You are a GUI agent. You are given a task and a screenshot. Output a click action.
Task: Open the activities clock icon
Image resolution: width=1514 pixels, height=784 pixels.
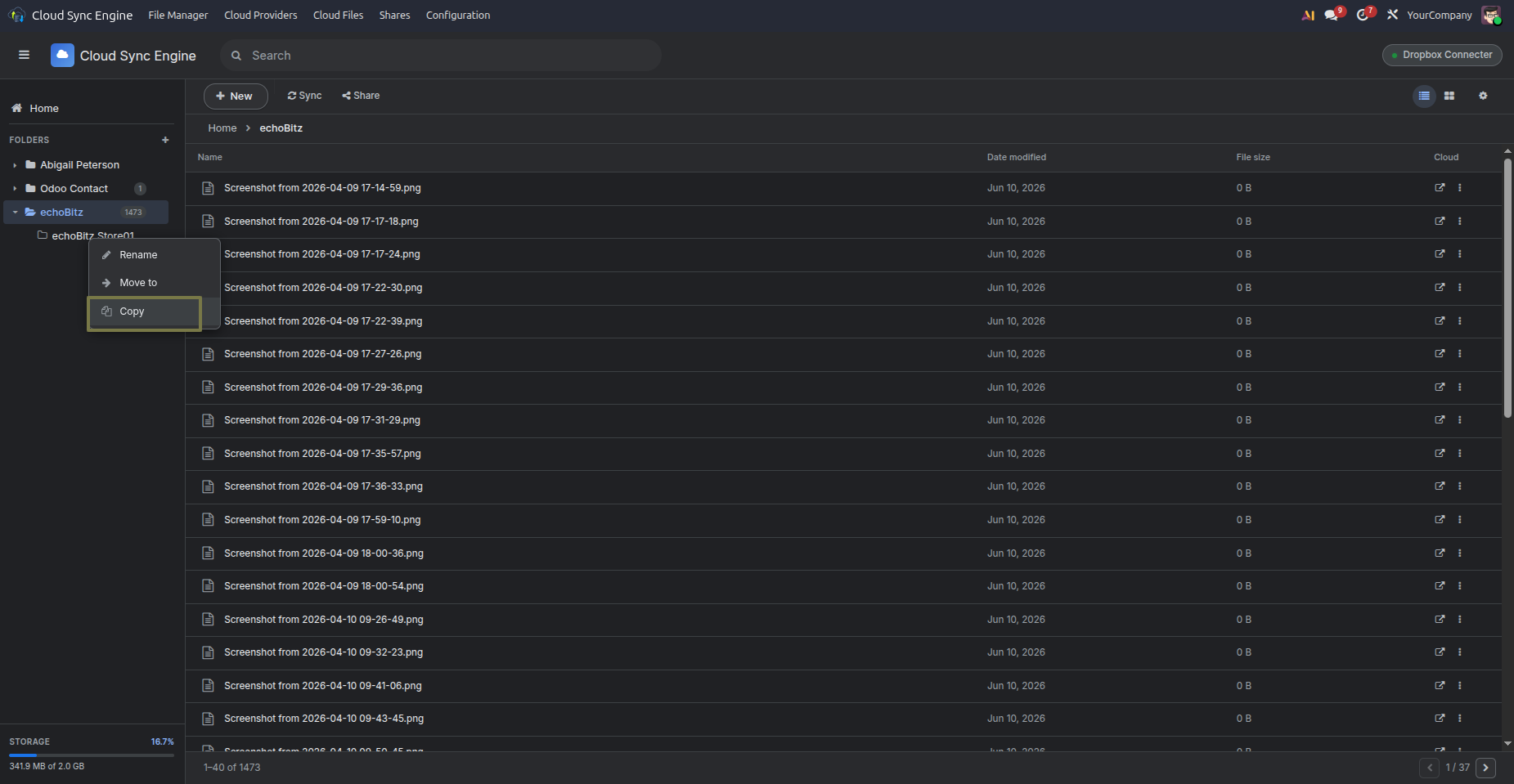coord(1364,15)
